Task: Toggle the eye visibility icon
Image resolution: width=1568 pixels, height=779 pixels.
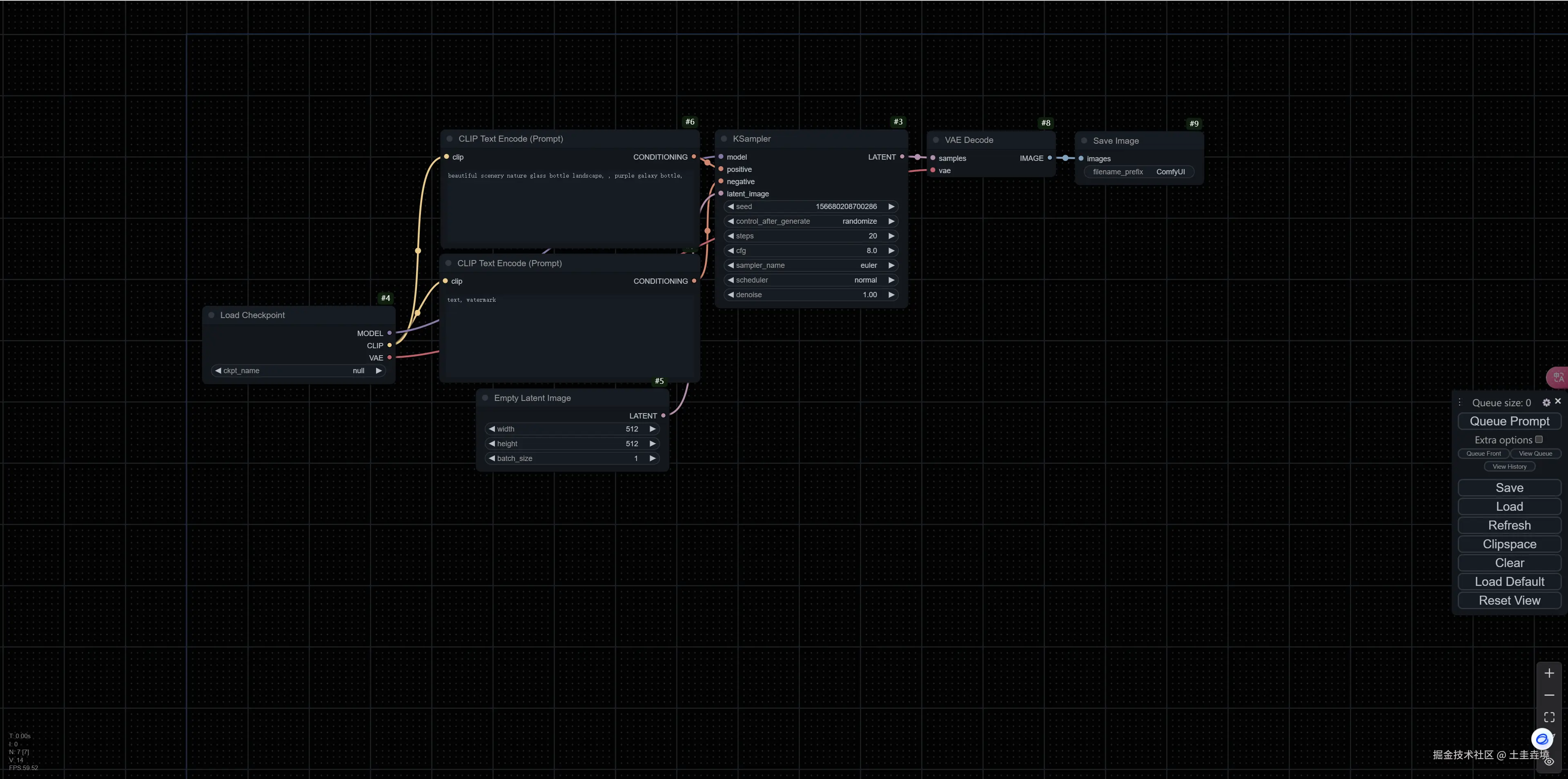Action: 1549,761
